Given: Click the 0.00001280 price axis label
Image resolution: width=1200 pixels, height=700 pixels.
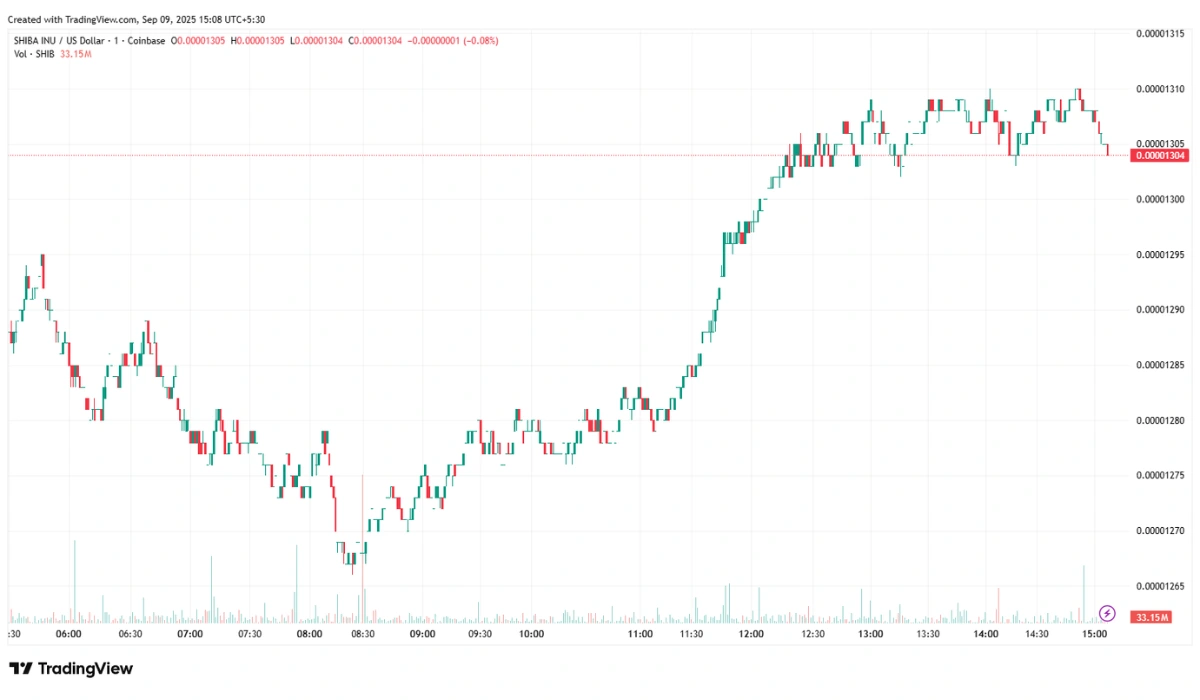Looking at the screenshot, I should click(x=1160, y=420).
